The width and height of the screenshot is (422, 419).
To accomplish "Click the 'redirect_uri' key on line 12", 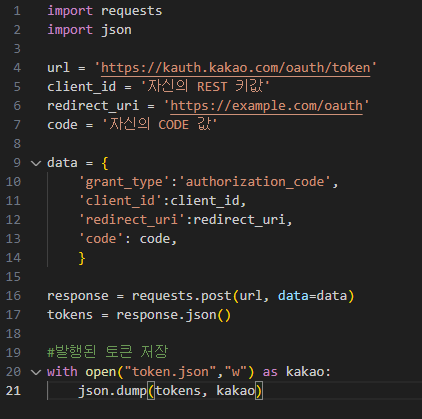I will [x=132, y=220].
